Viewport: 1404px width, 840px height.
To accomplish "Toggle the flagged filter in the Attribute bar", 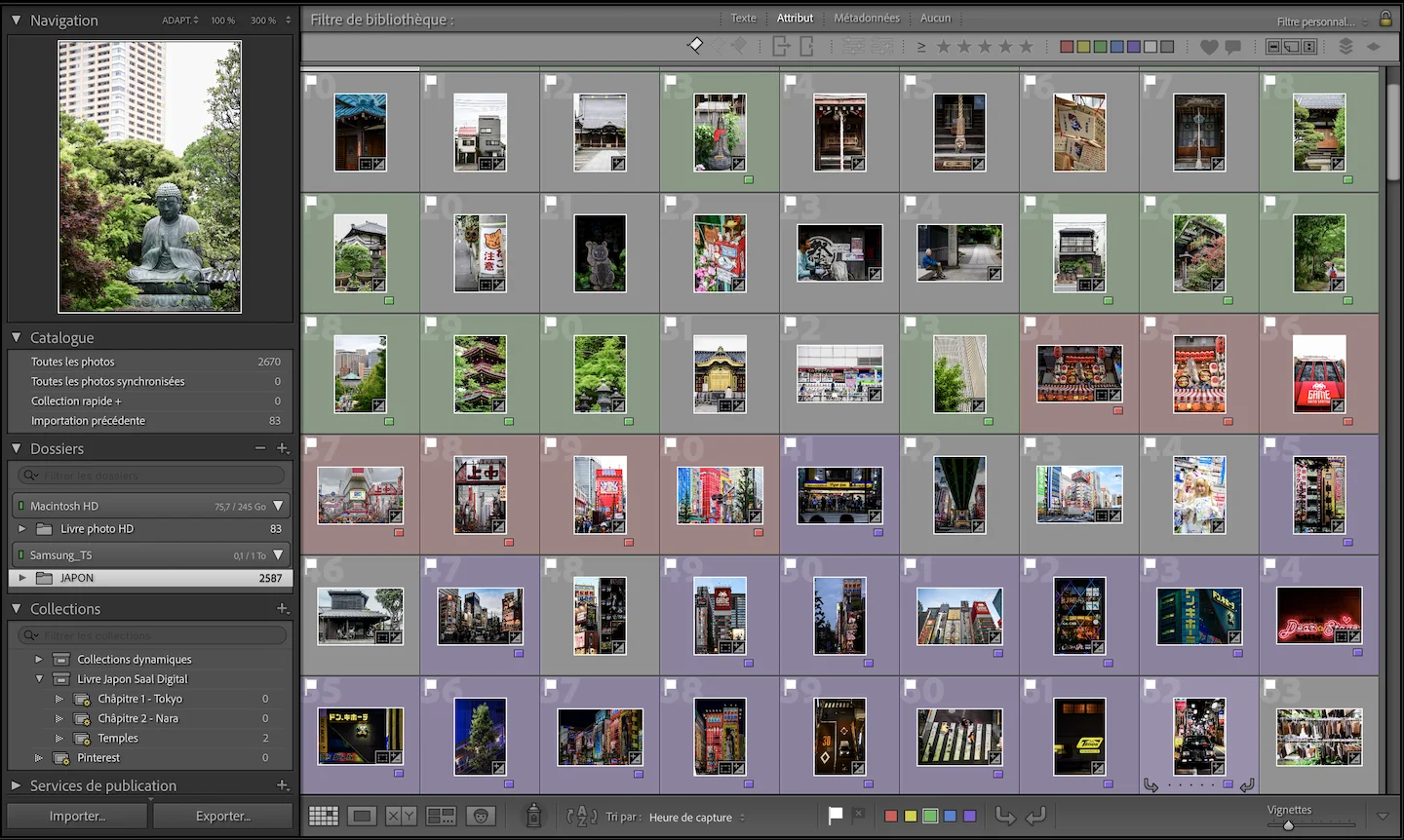I will pos(695,45).
